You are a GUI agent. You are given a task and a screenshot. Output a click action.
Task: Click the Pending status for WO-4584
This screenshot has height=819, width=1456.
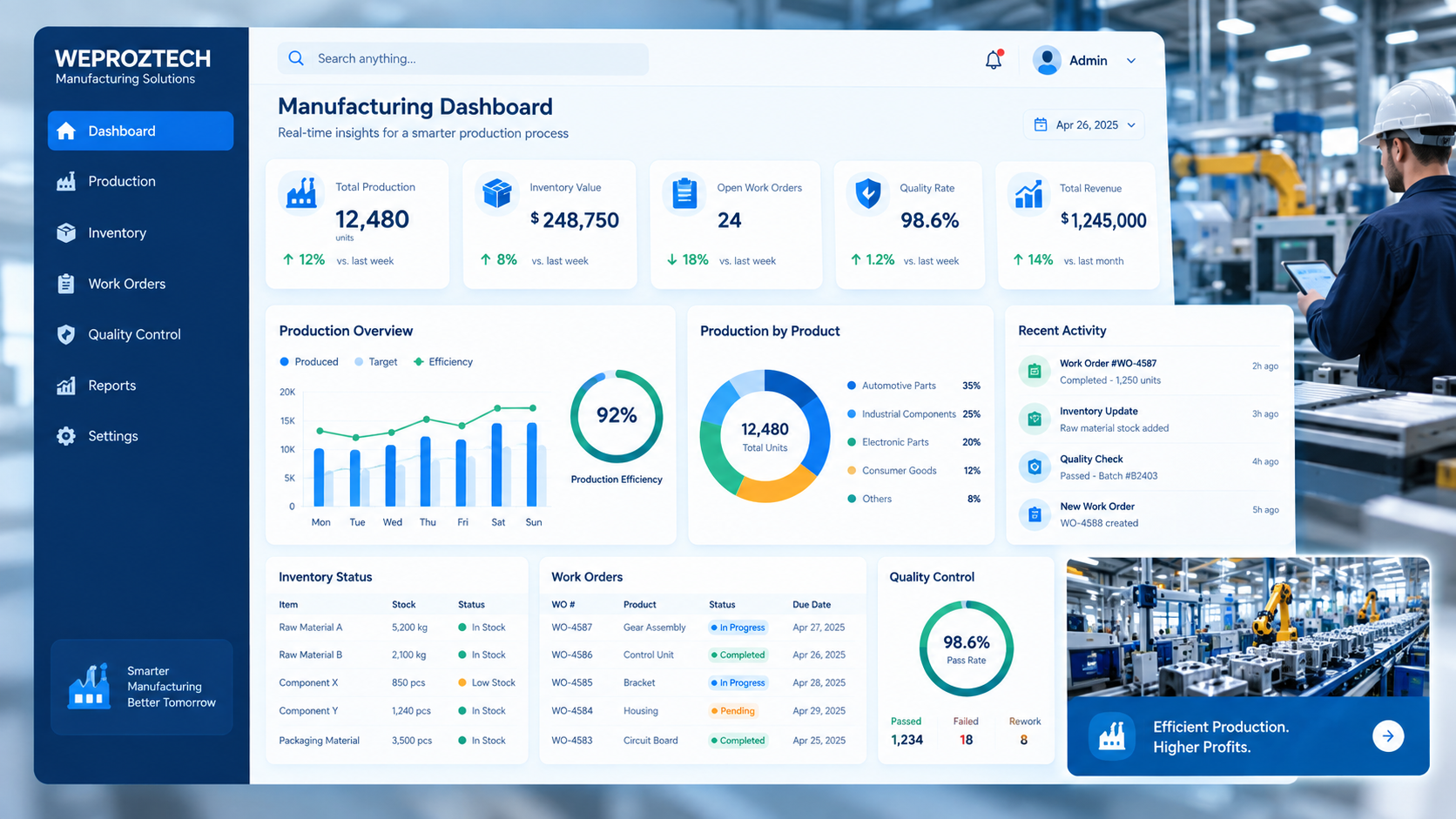(733, 711)
